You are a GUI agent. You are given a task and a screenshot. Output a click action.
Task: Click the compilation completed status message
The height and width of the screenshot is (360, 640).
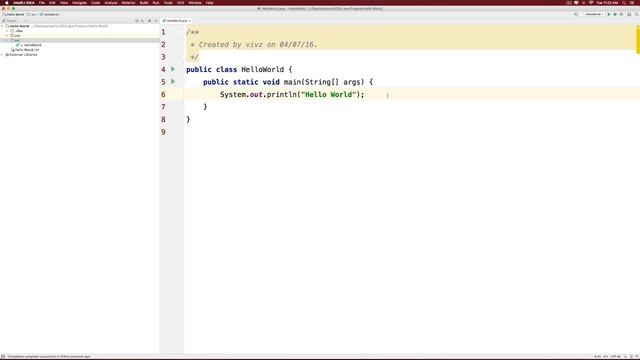click(x=48, y=356)
